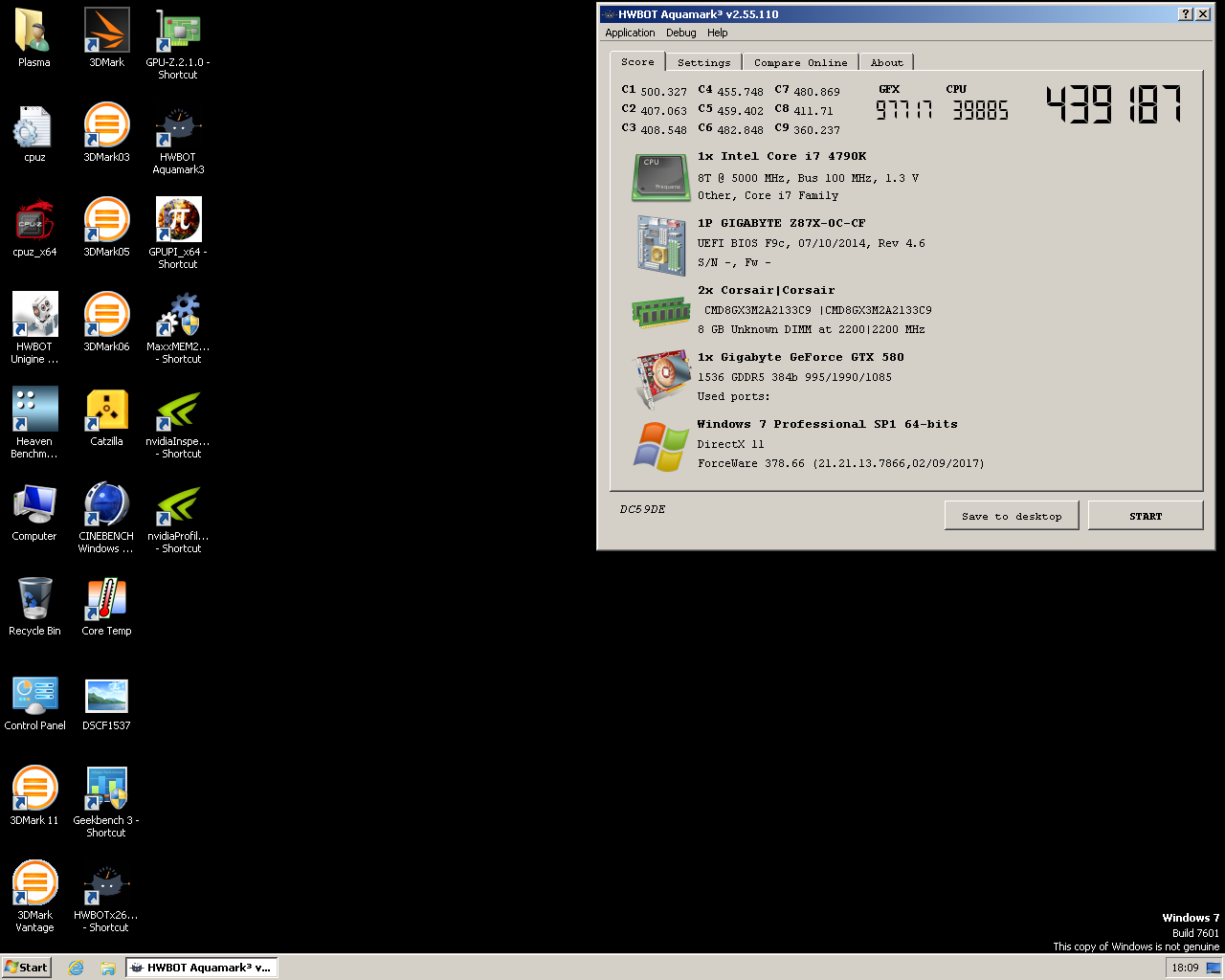Open the nvidiaInspector shortcut
The height and width of the screenshot is (980, 1225).
coord(178,423)
